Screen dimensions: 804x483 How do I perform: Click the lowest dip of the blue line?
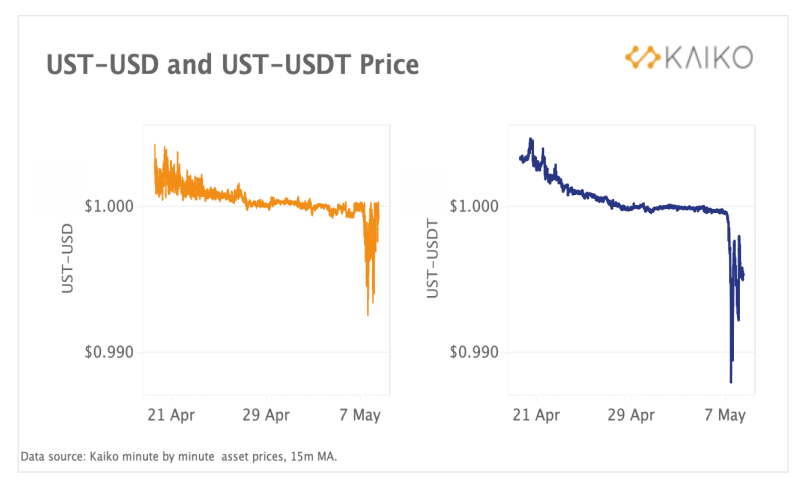point(731,380)
